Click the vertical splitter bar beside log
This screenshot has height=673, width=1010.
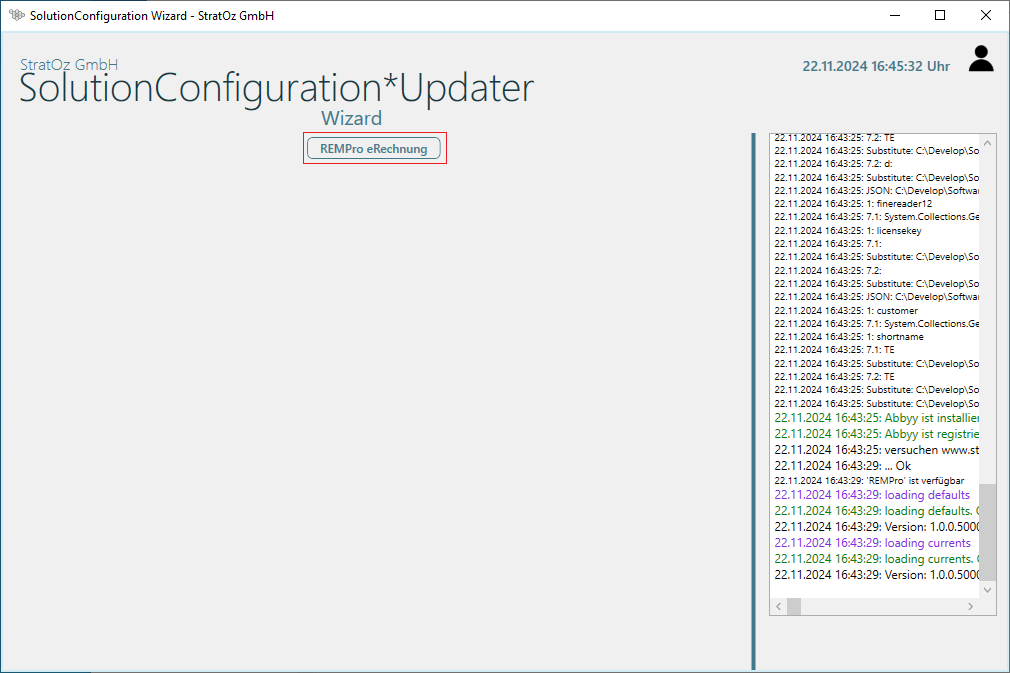[753, 400]
